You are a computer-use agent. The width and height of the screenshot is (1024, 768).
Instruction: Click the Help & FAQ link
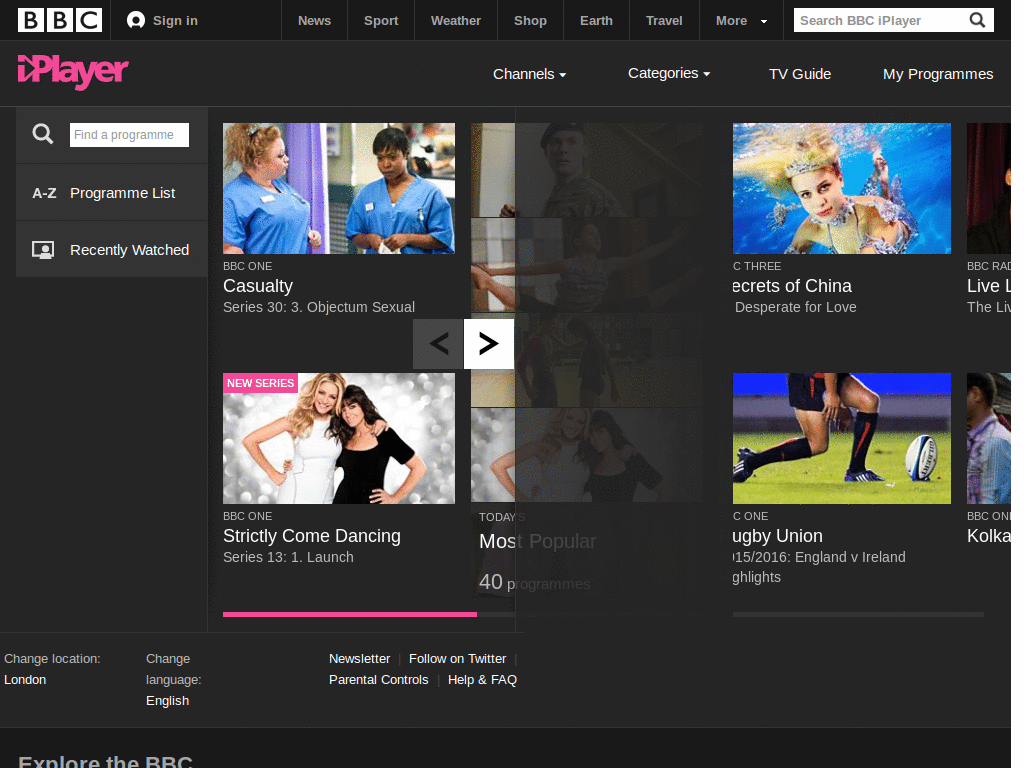482,679
